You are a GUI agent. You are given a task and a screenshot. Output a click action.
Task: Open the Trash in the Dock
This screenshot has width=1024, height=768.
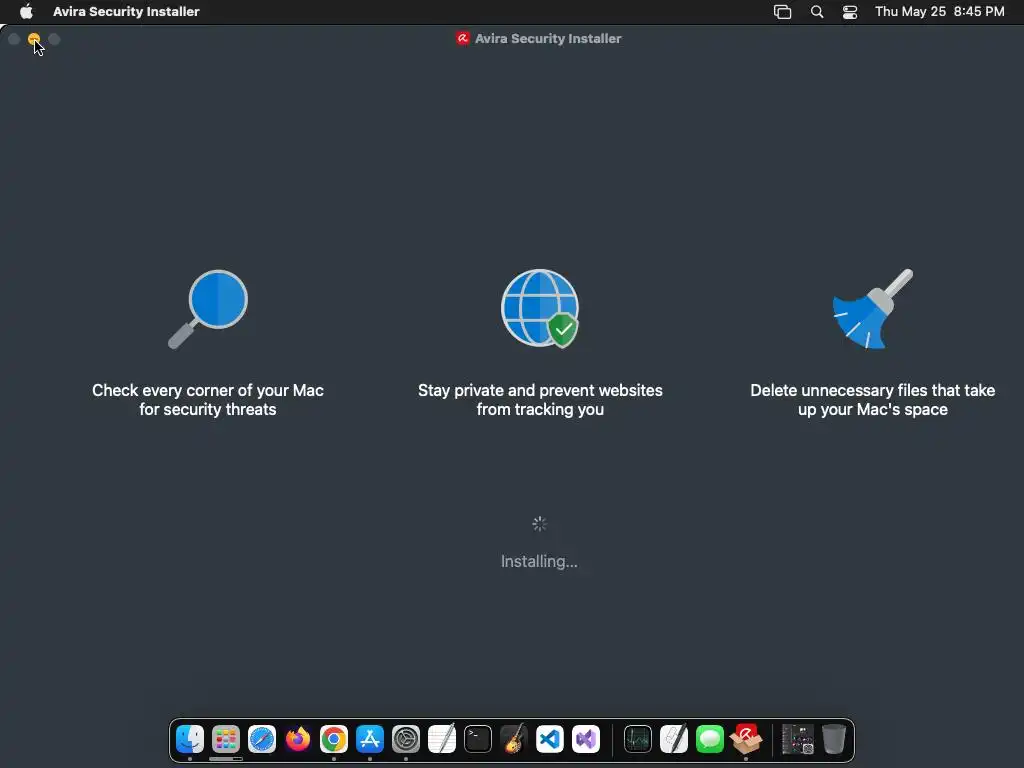(x=833, y=739)
